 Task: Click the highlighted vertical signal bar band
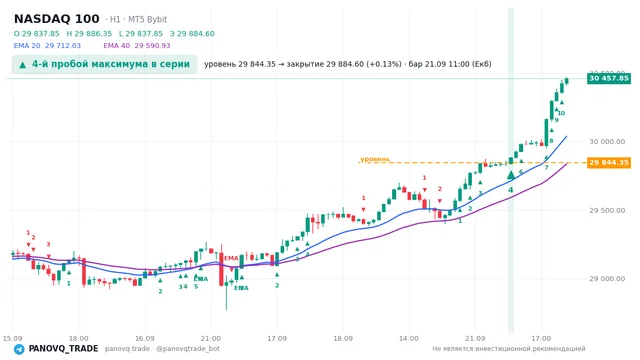coord(511,170)
